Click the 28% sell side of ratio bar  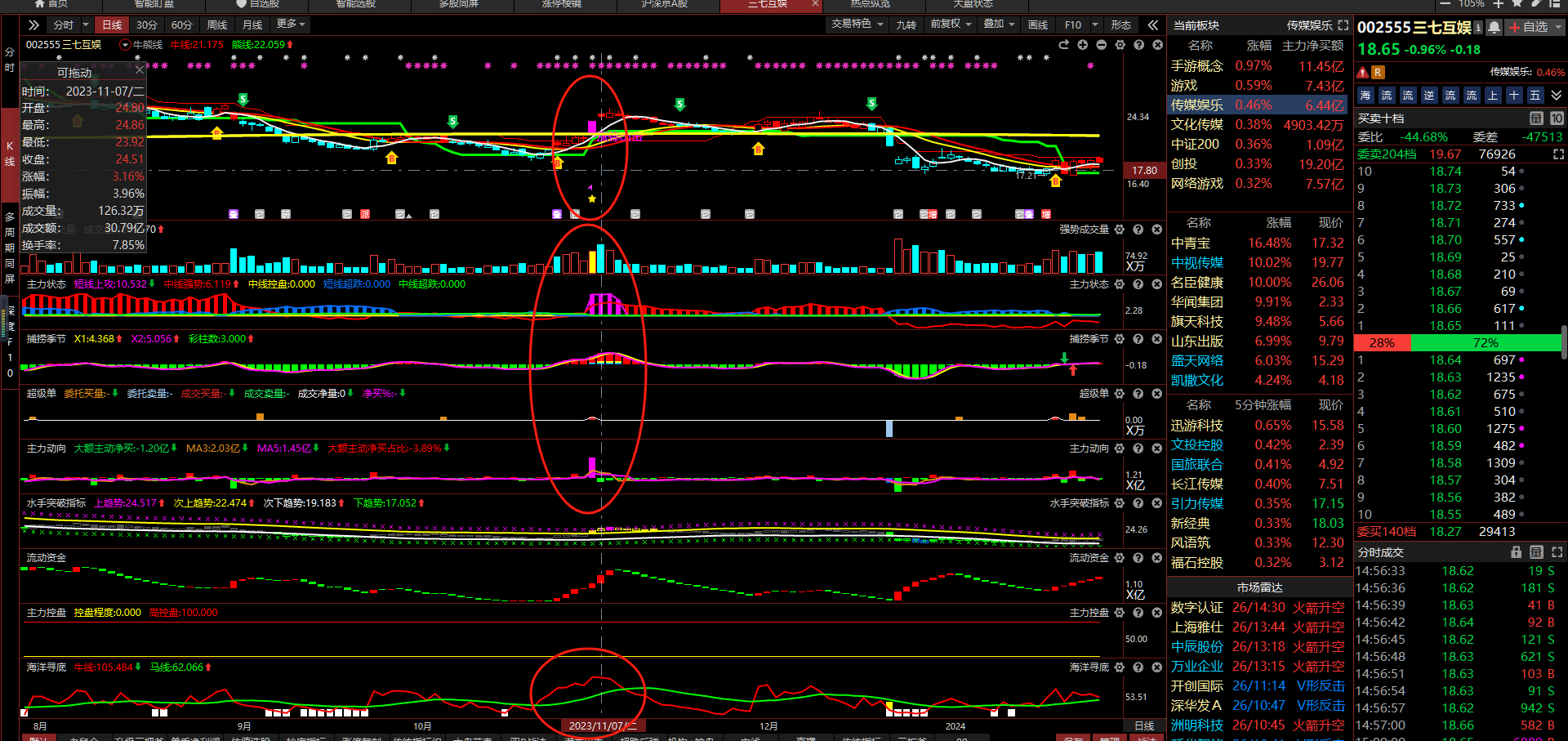(x=1382, y=343)
